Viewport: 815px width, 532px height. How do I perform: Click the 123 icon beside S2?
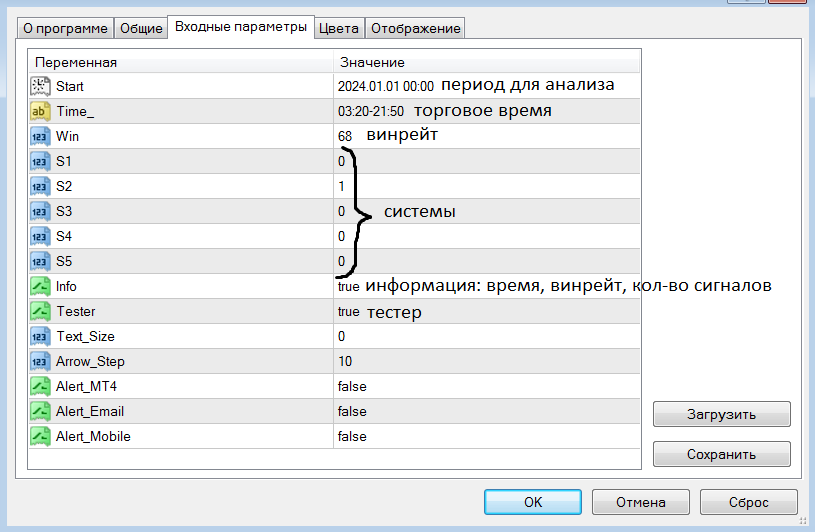click(x=40, y=186)
